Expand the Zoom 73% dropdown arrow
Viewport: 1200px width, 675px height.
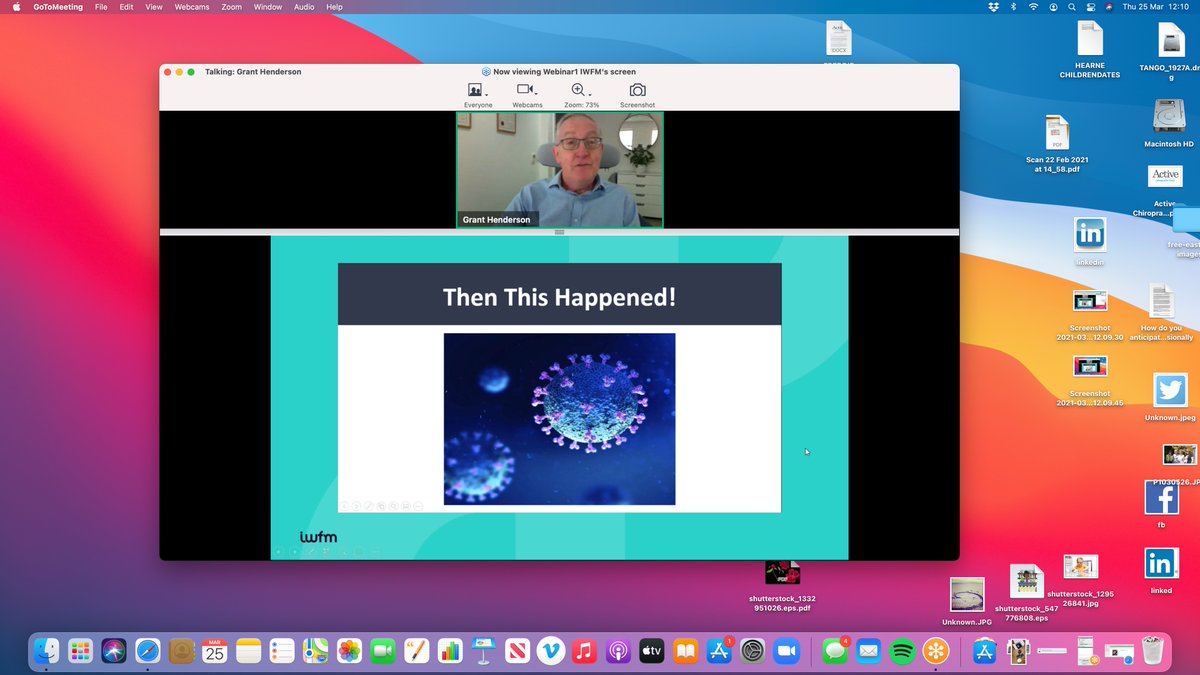(x=589, y=94)
